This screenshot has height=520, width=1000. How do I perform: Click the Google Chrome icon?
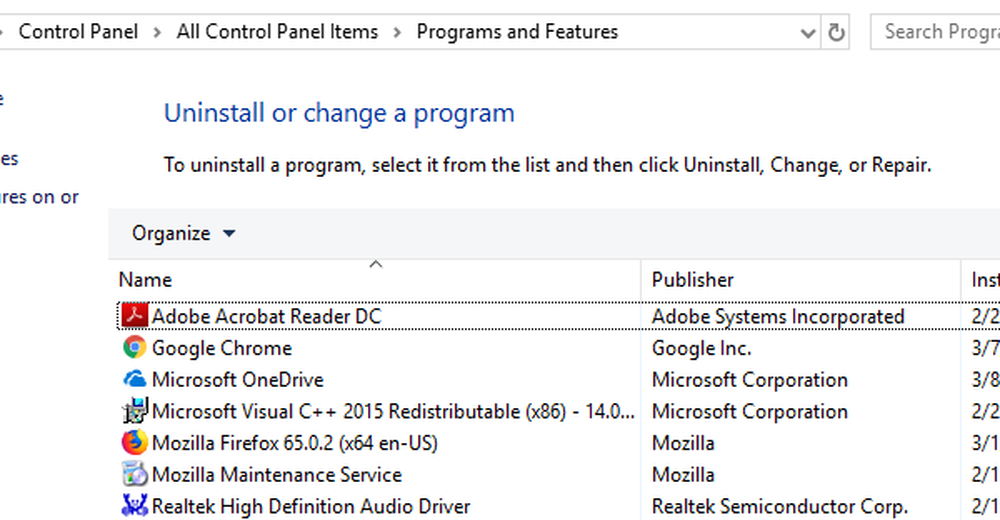tap(134, 348)
